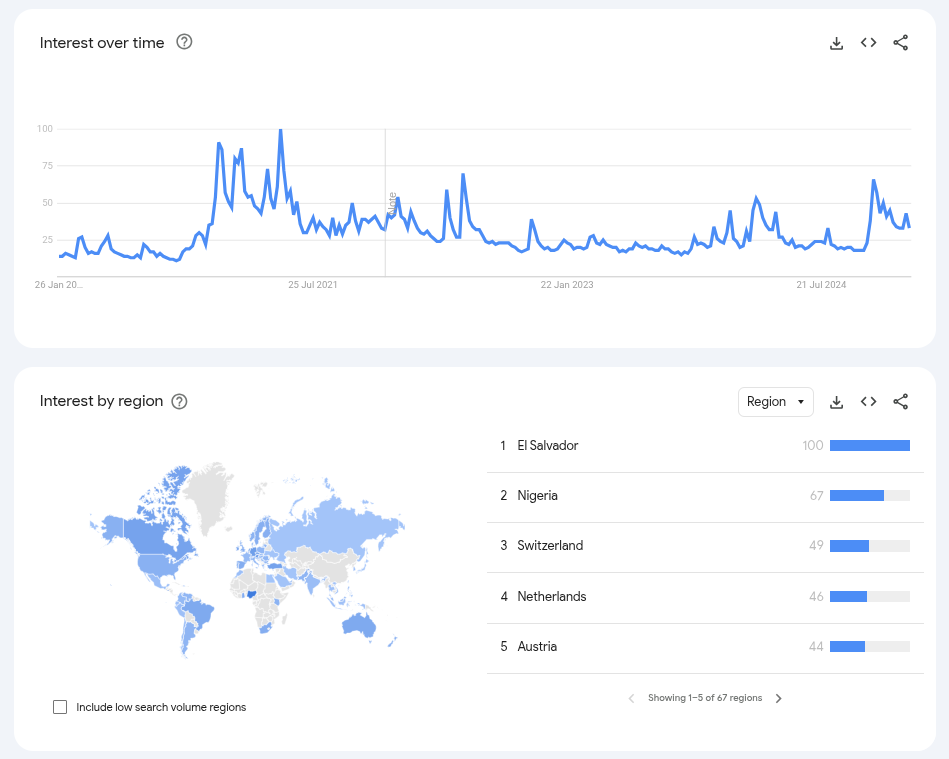Download the Interest by region data
949x759 pixels.
click(836, 401)
